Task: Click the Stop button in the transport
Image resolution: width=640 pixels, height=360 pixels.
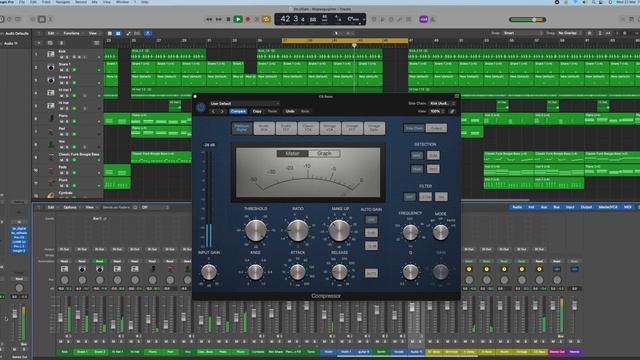Action: [x=228, y=19]
